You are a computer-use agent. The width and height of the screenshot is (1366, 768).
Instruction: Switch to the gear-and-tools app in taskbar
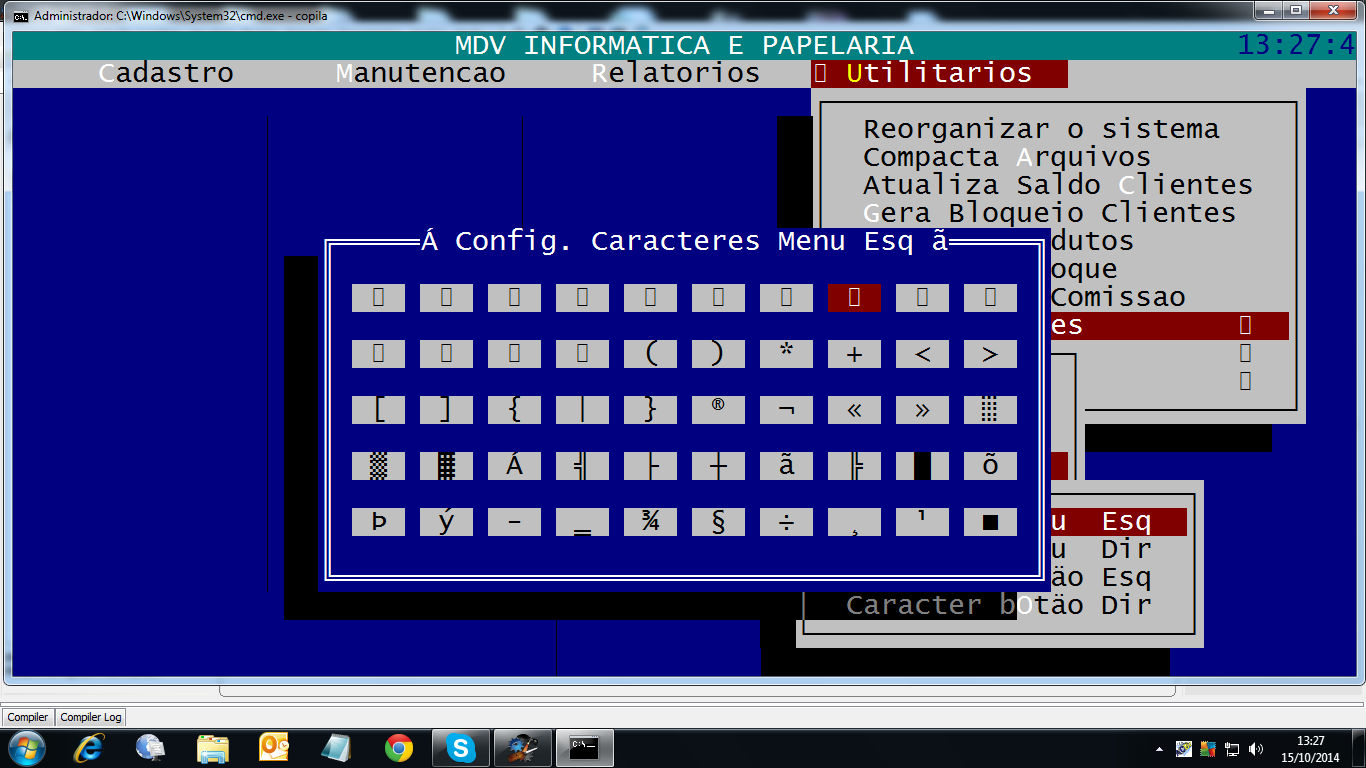[x=522, y=748]
